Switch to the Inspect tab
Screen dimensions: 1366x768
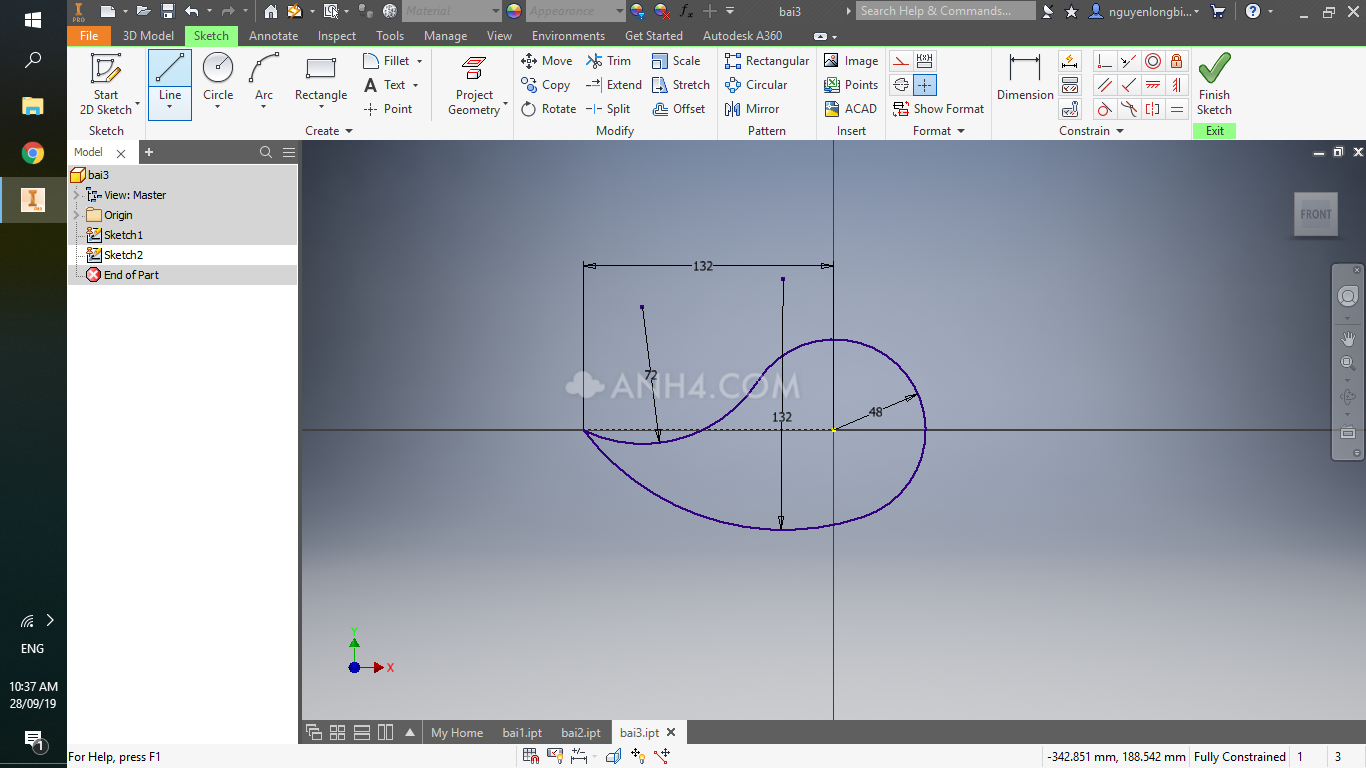click(x=337, y=35)
